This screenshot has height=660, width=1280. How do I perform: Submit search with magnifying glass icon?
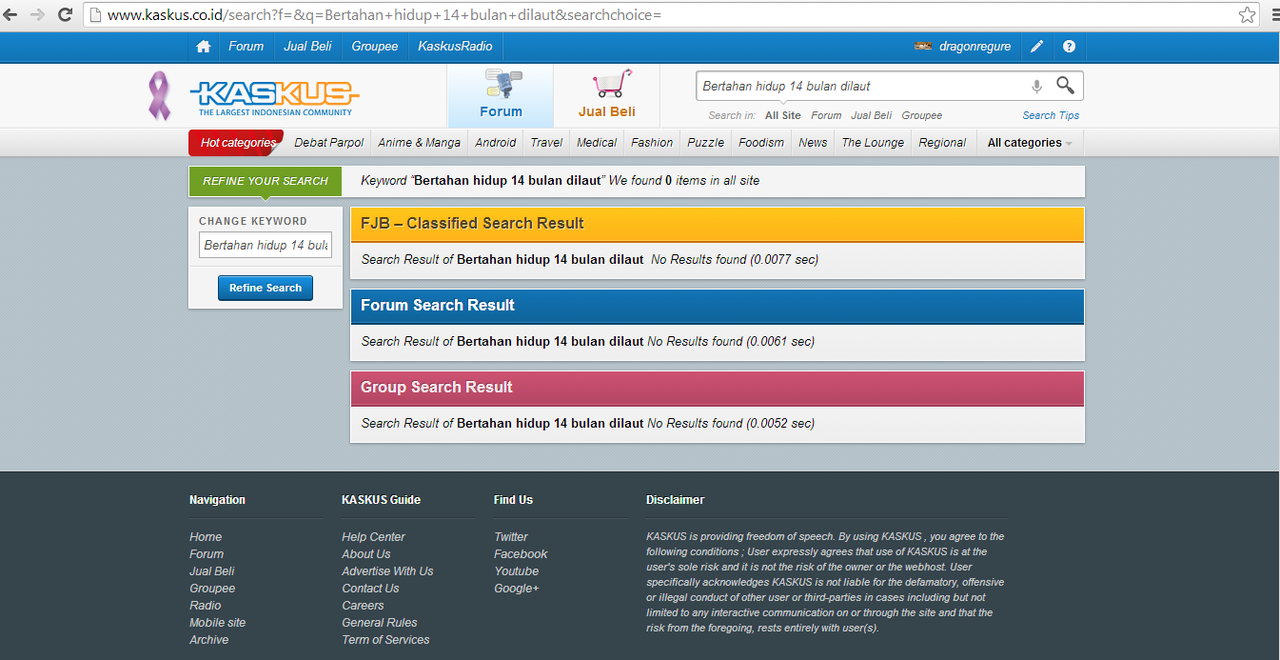tap(1066, 85)
